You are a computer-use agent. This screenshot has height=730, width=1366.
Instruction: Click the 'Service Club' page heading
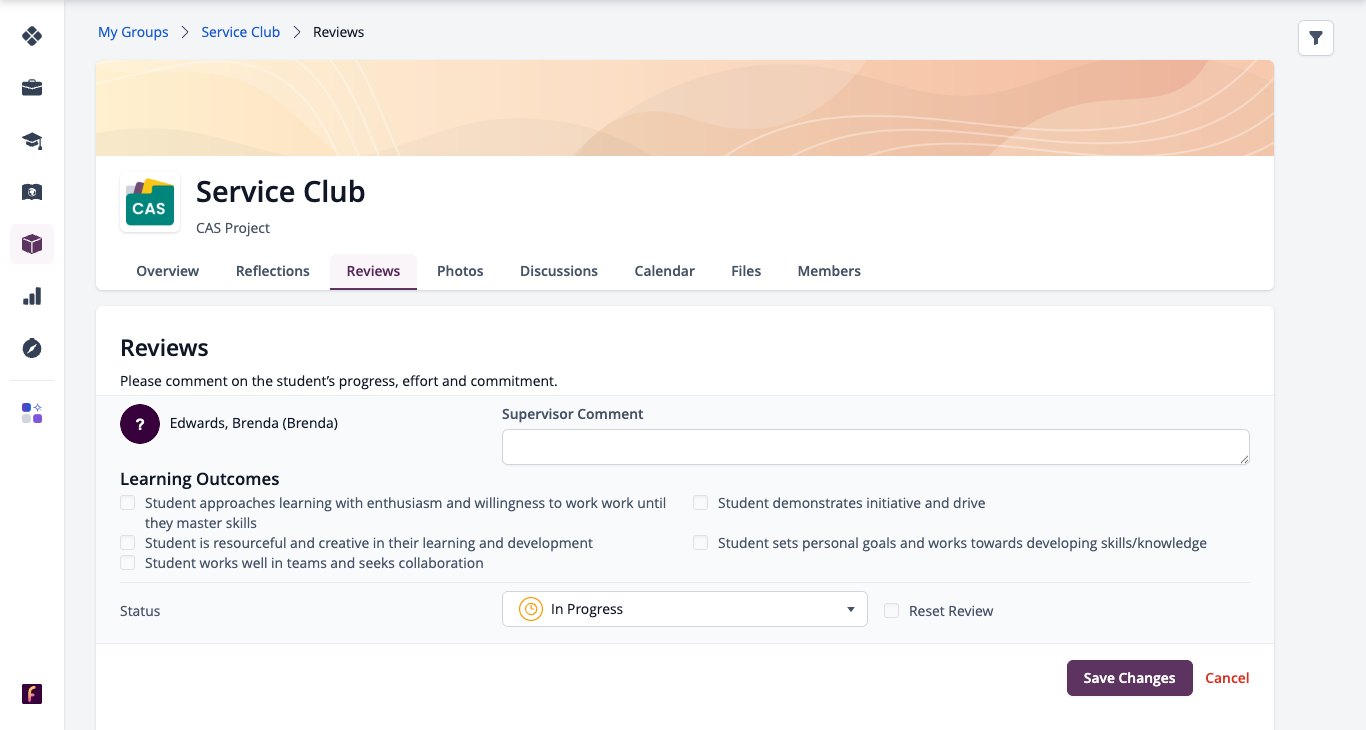coord(281,191)
